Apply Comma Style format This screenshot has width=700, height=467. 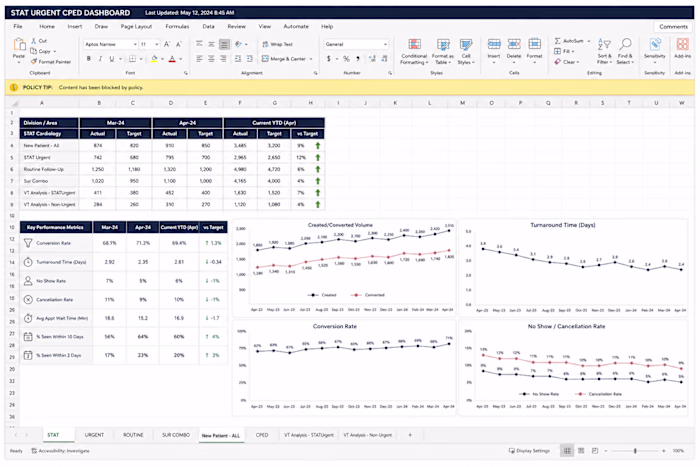358,59
